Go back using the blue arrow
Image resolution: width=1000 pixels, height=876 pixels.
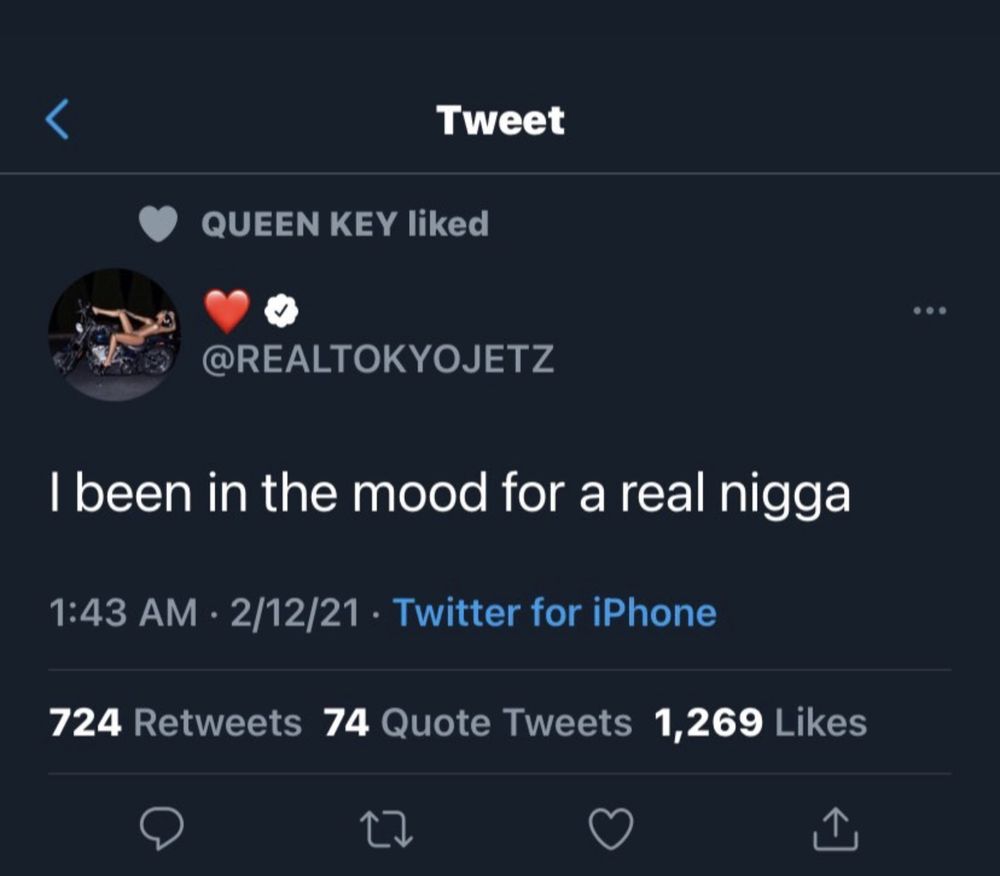point(57,119)
